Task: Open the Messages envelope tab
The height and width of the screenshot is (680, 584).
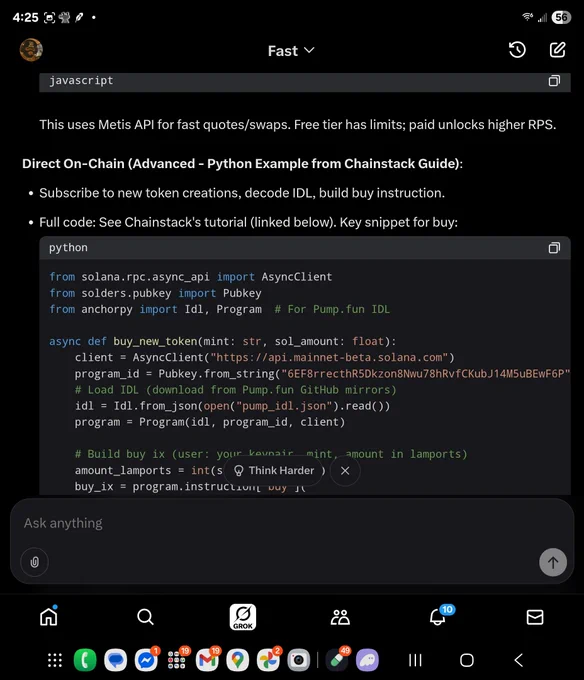Action: [535, 617]
